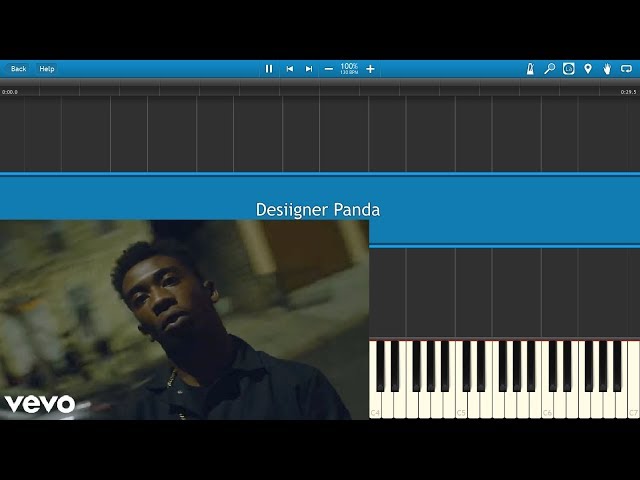This screenshot has height=480, width=640.
Task: Increase playback speed with plus button
Action: [x=370, y=69]
